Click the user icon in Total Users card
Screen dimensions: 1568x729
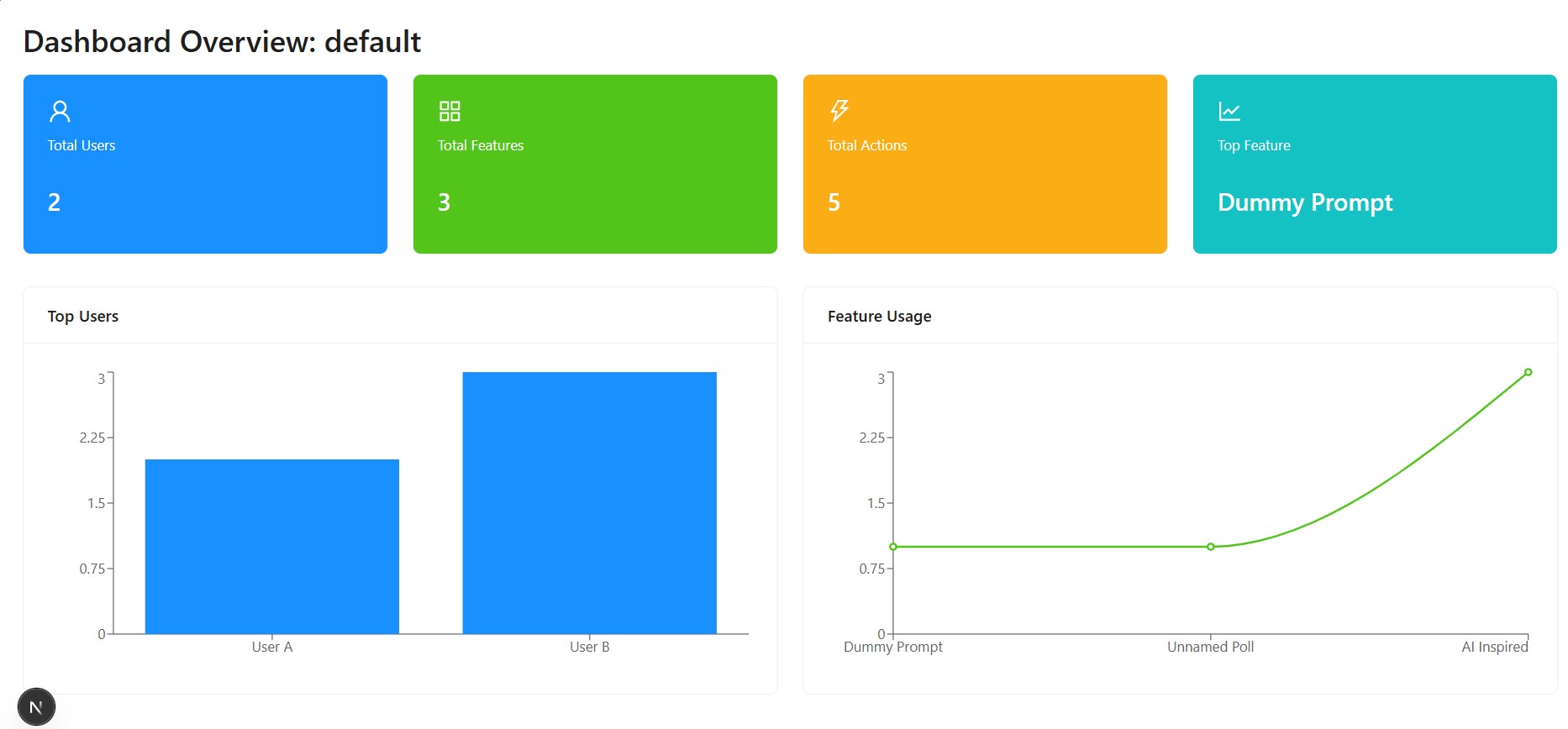click(x=60, y=111)
